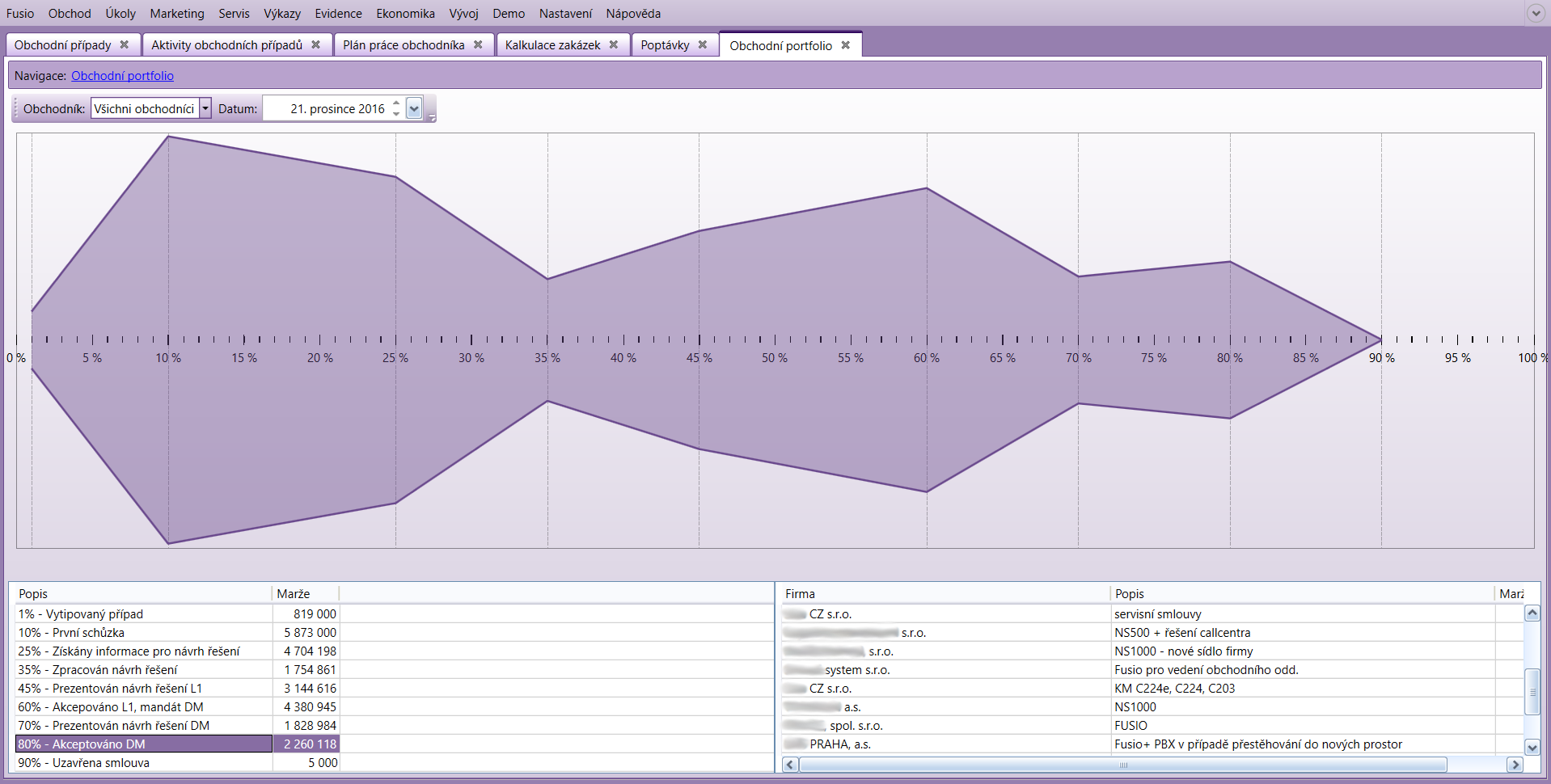This screenshot has width=1551, height=784.
Task: Close the Obchodní případy tab
Action: coord(125,45)
